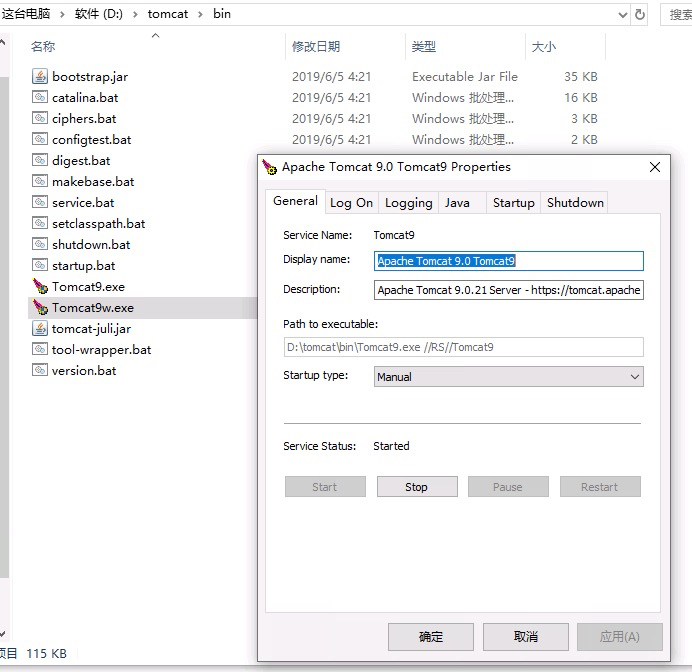This screenshot has width=692, height=672.
Task: Close the Tomcat9 Properties dialog
Action: [655, 167]
